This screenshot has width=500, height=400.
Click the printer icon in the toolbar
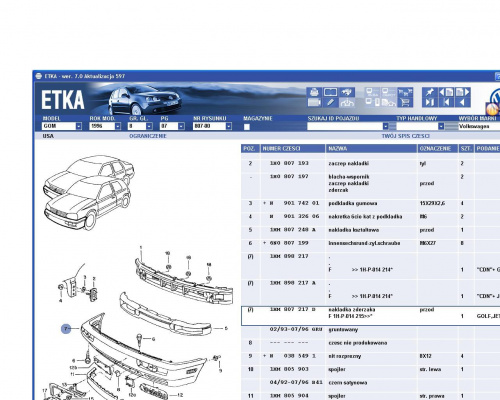[x=314, y=92]
